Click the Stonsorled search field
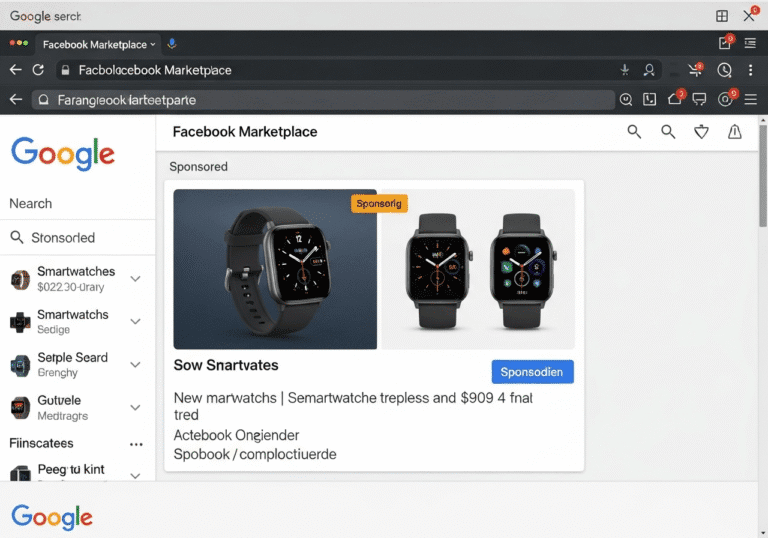Viewport: 768px width, 538px height. [77, 238]
